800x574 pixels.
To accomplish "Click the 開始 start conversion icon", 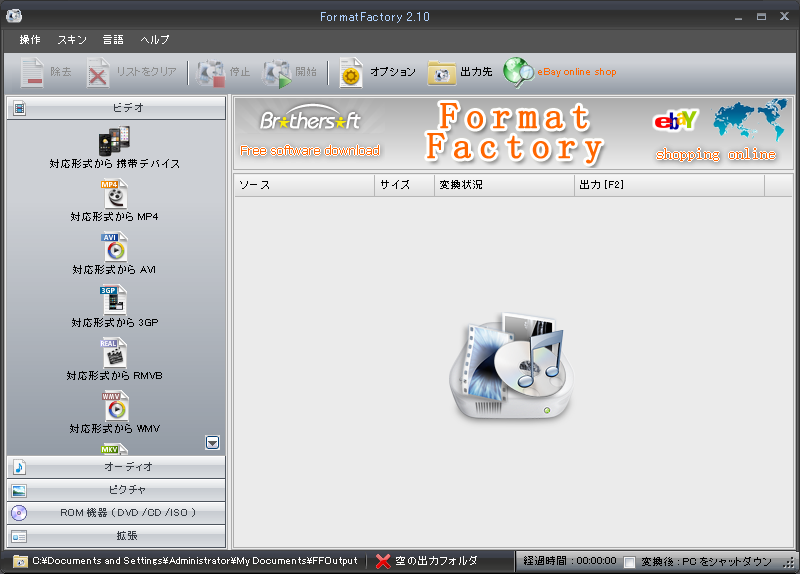I will tap(277, 73).
